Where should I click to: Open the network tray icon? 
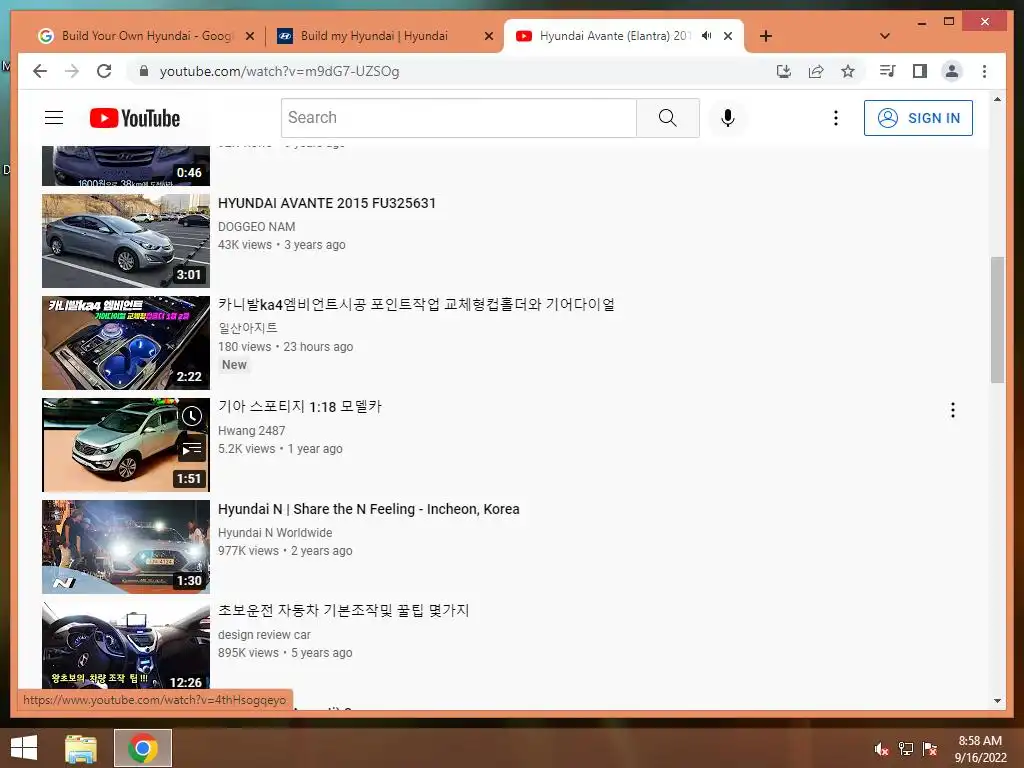[x=906, y=749]
